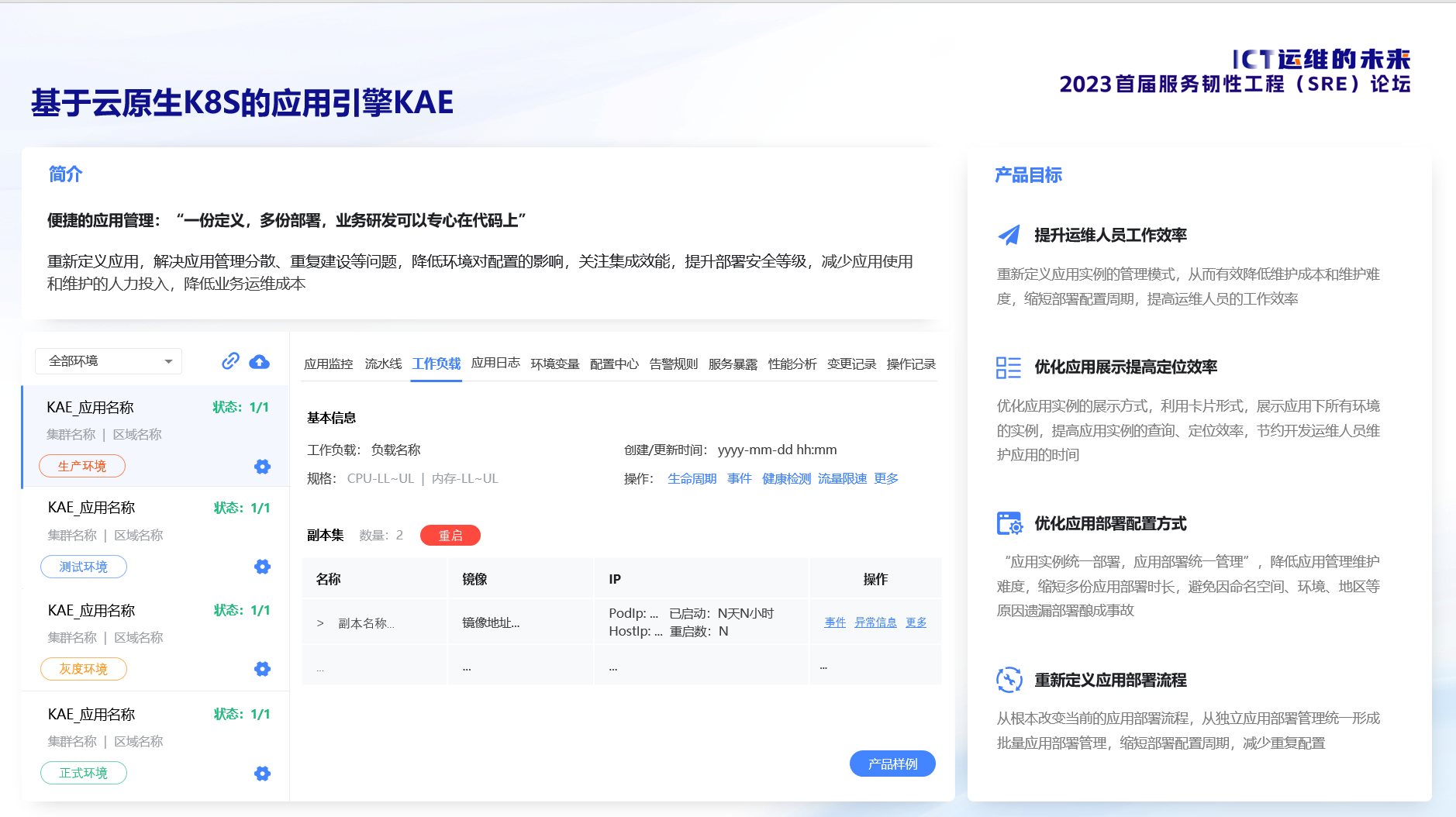Open the 应用日志 tab

[x=495, y=363]
